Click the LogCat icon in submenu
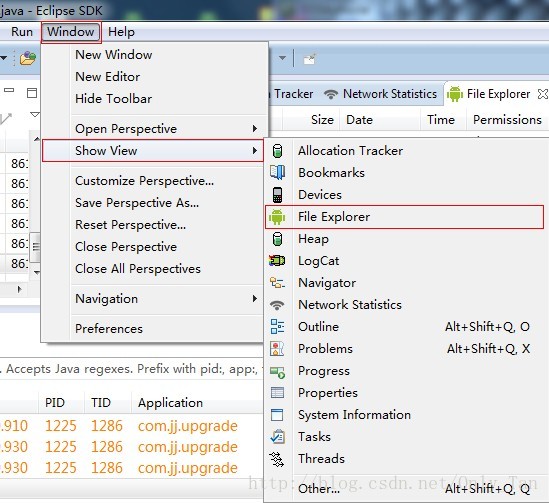Image resolution: width=549 pixels, height=503 pixels. tap(277, 261)
